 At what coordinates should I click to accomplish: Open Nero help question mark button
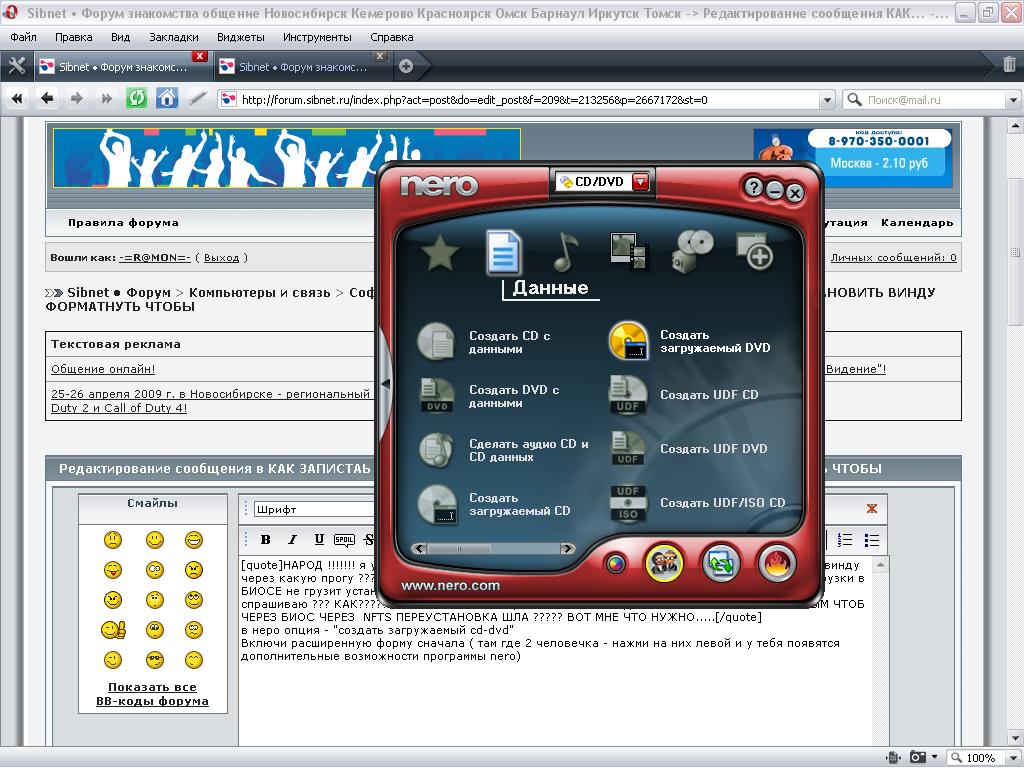tap(753, 188)
